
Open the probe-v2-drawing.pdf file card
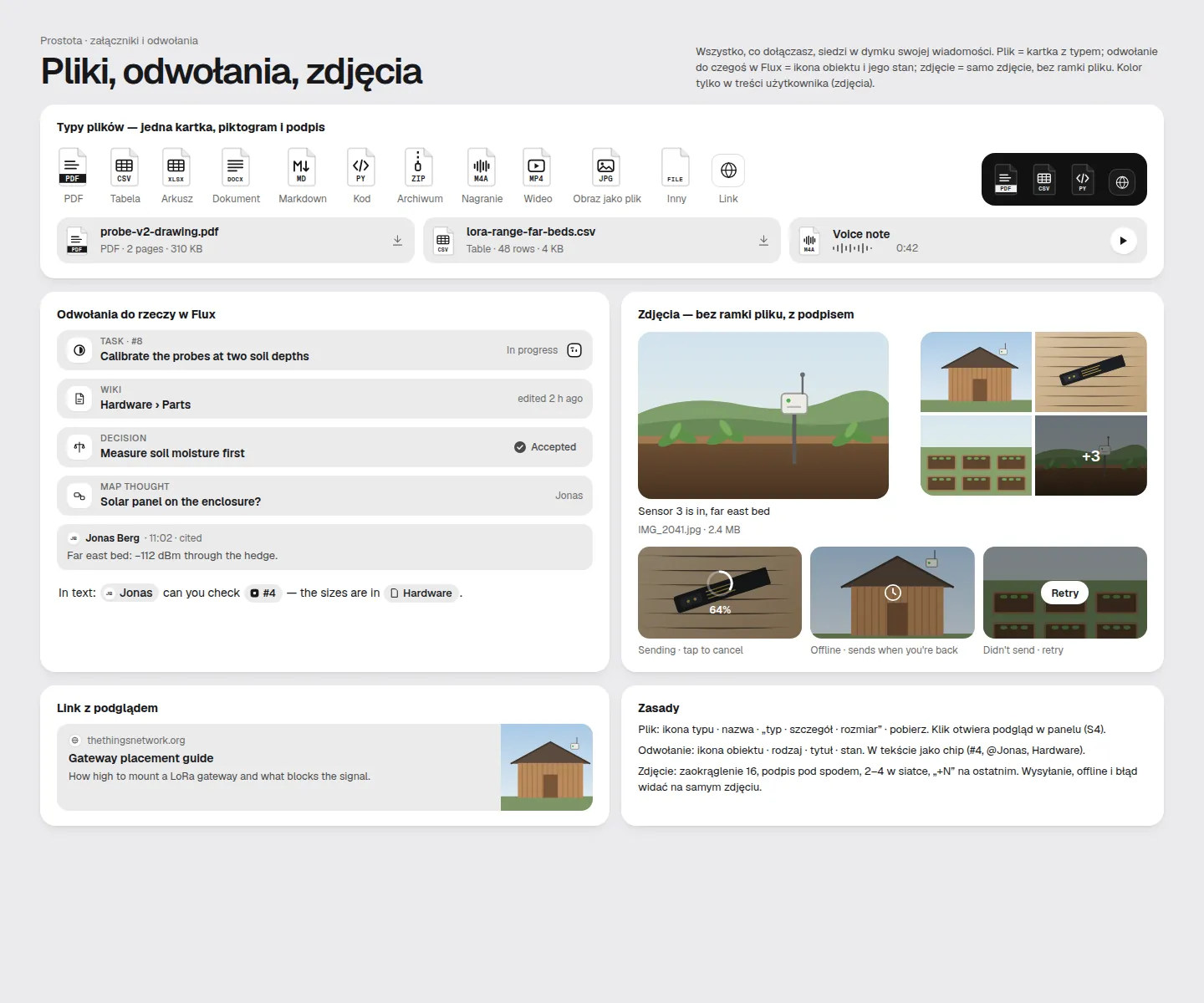click(236, 240)
